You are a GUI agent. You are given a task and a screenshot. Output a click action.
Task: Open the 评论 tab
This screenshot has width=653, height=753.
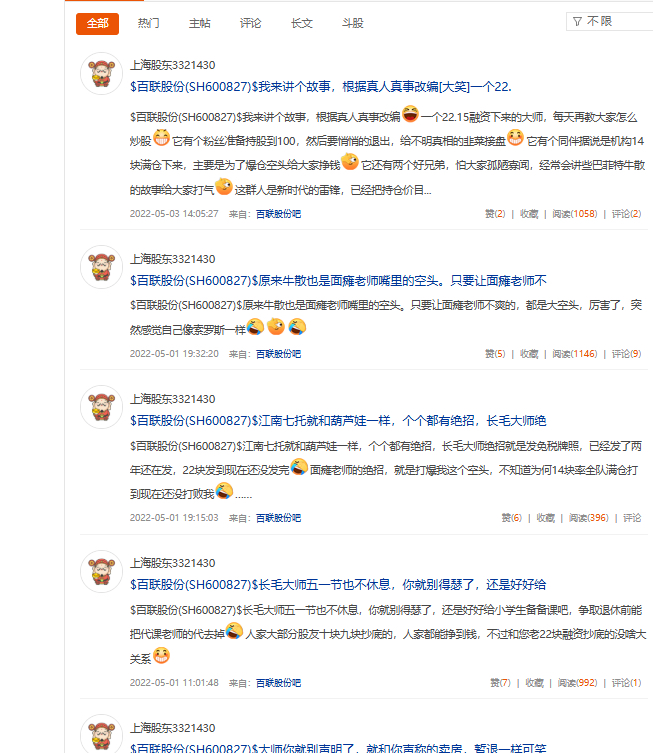[250, 23]
